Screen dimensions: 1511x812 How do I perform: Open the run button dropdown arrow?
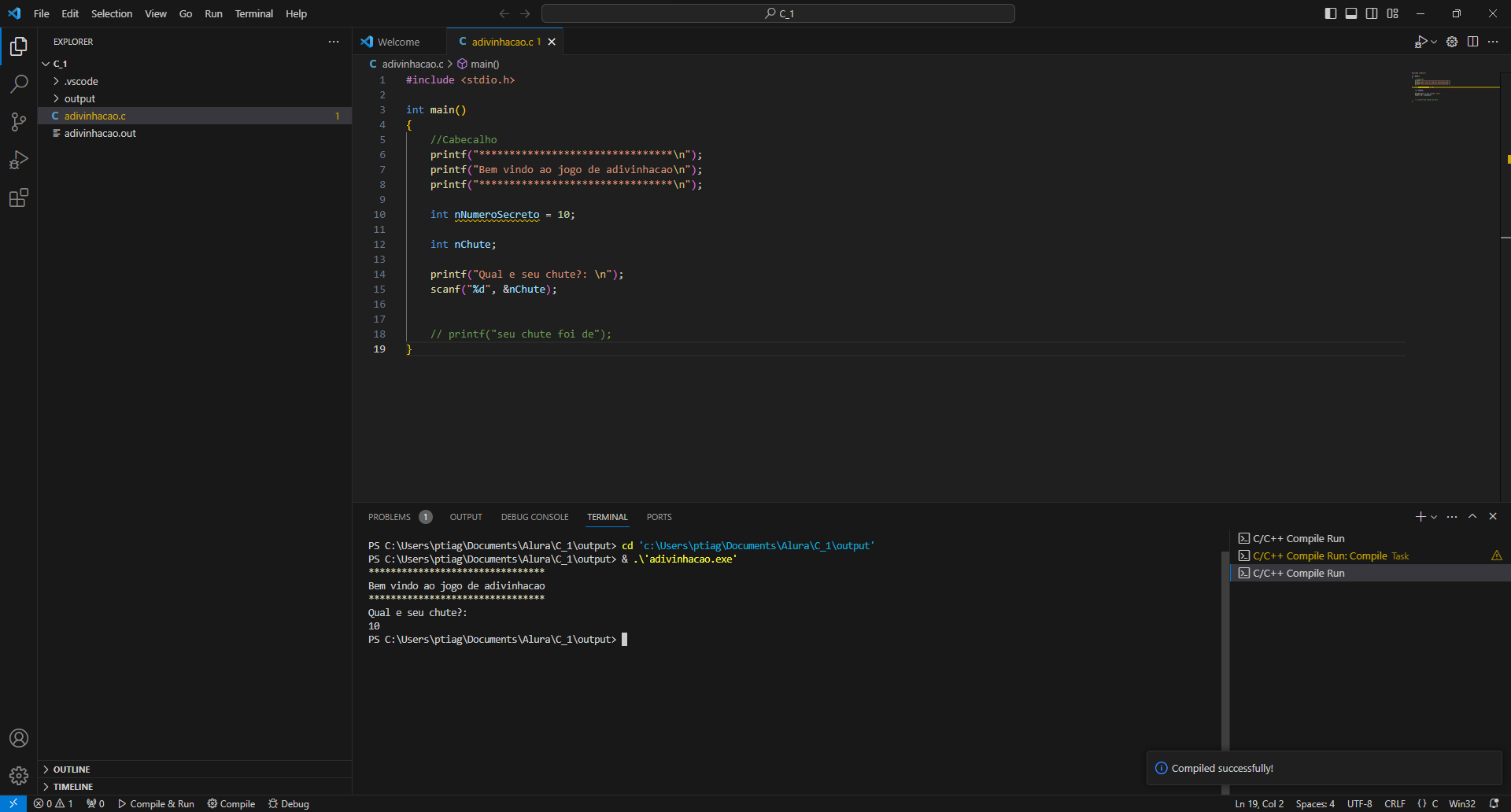pos(1434,42)
